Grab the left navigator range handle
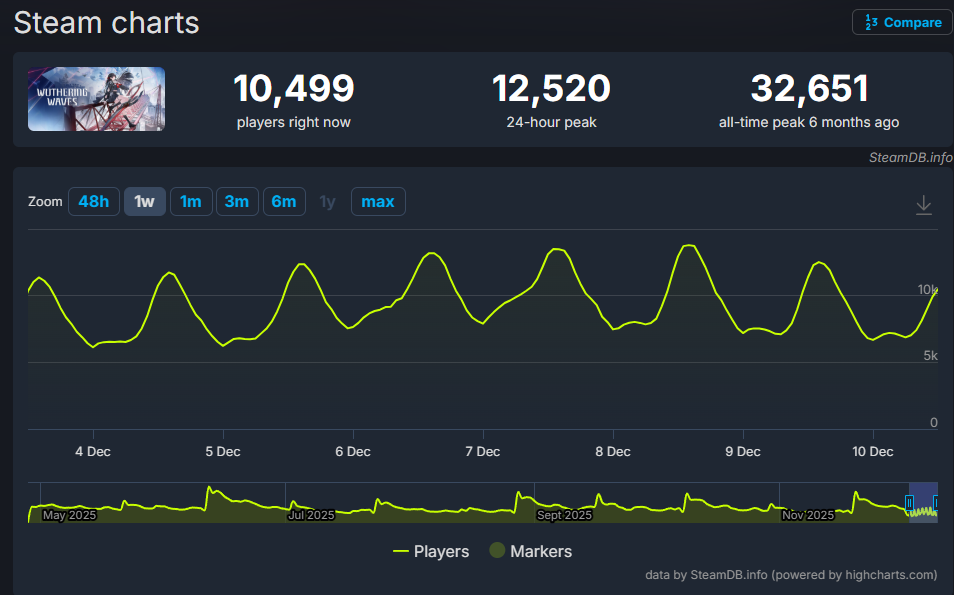This screenshot has width=954, height=595. [x=909, y=503]
